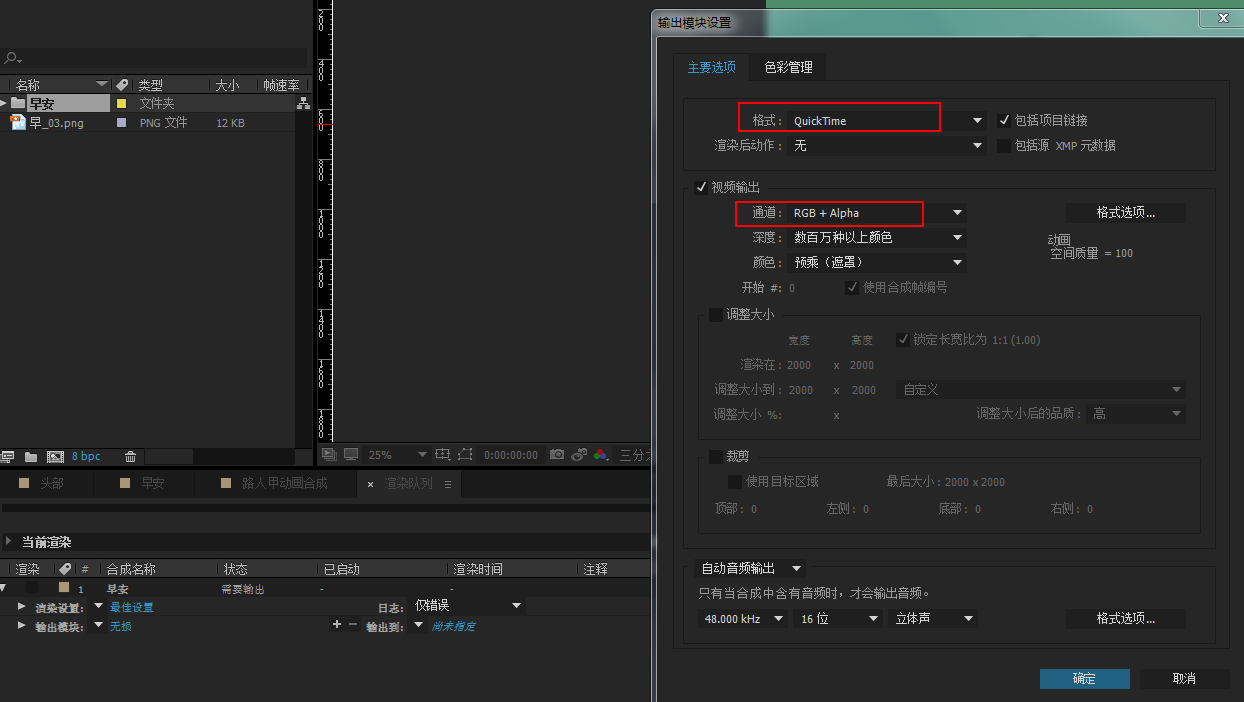Open the 渲染后动作 dropdown
Viewport: 1244px width, 702px height.
pos(886,145)
